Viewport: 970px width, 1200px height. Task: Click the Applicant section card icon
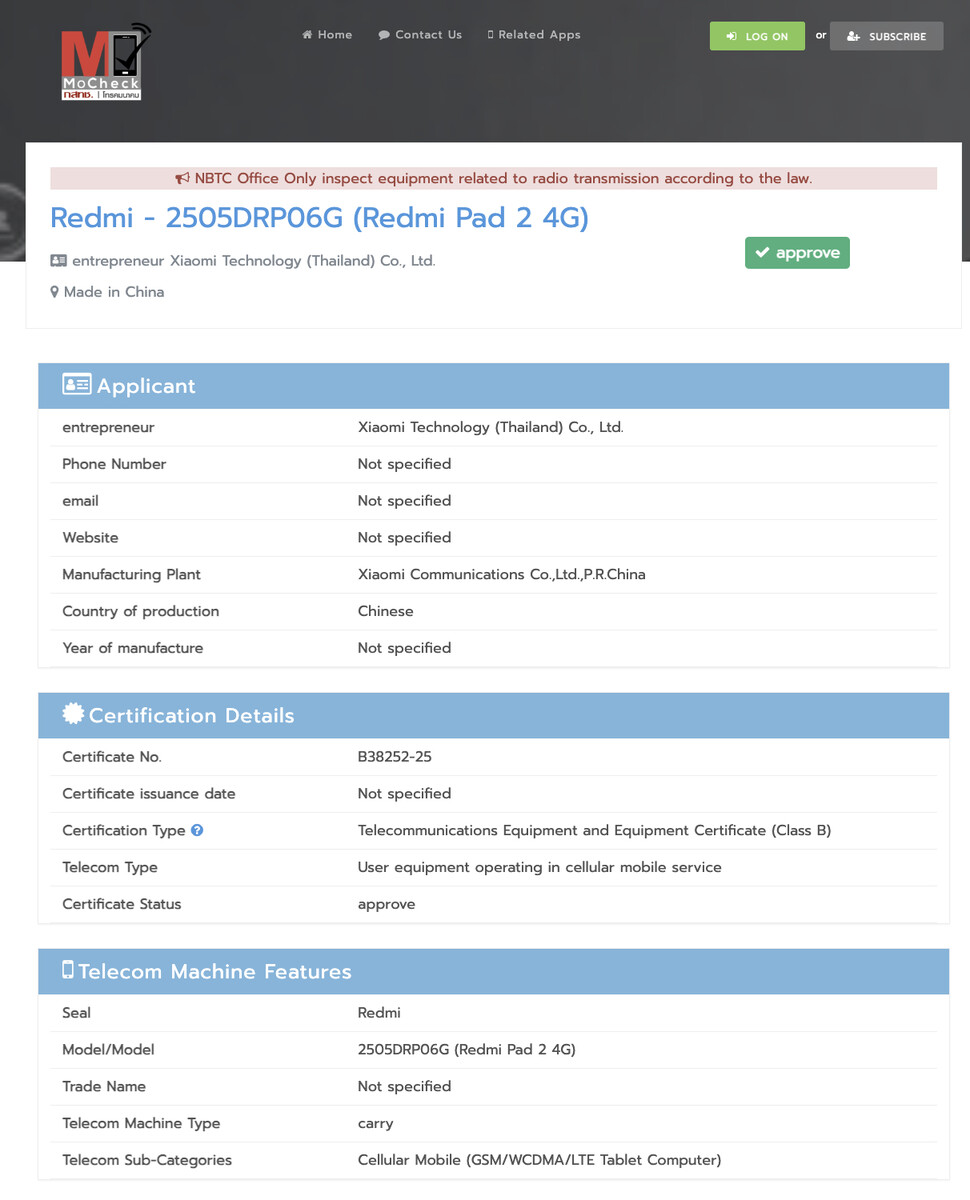(x=76, y=385)
